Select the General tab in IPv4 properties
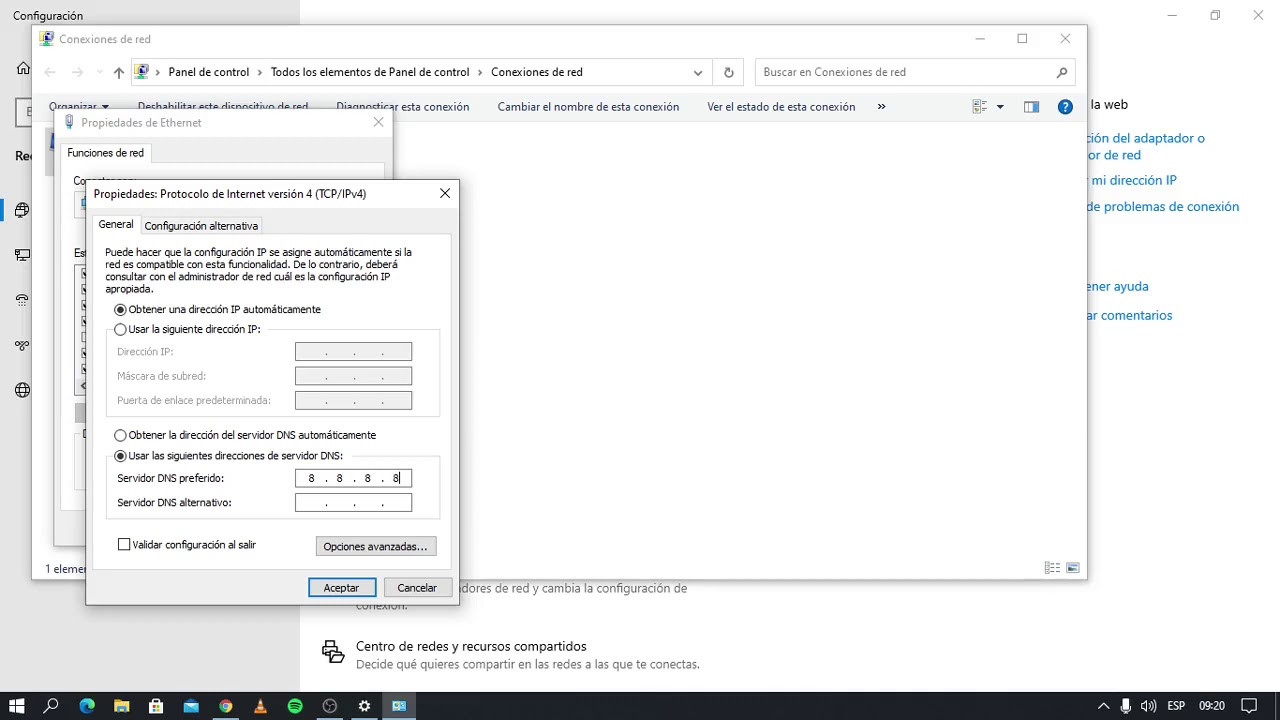The width and height of the screenshot is (1280, 720). click(116, 225)
